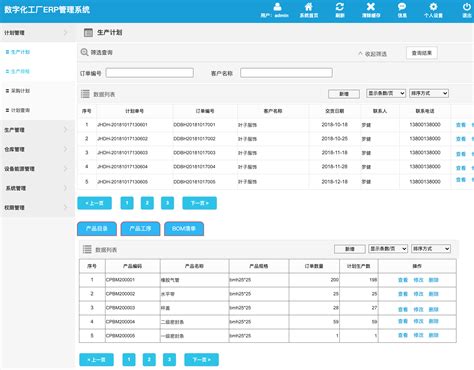Click 删除 for product CPBM200003
This screenshot has width=474, height=370.
click(433, 309)
